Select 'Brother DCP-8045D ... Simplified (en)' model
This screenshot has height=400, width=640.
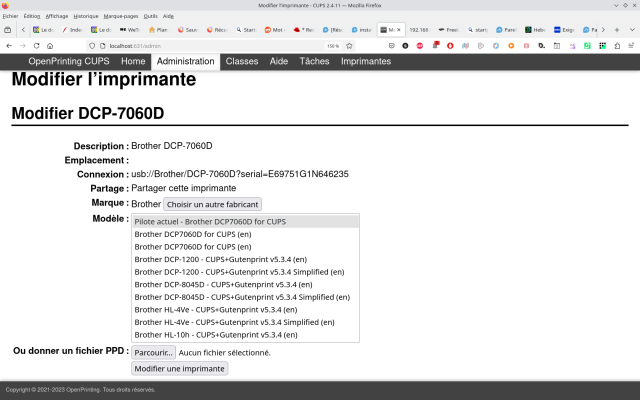tap(245, 297)
